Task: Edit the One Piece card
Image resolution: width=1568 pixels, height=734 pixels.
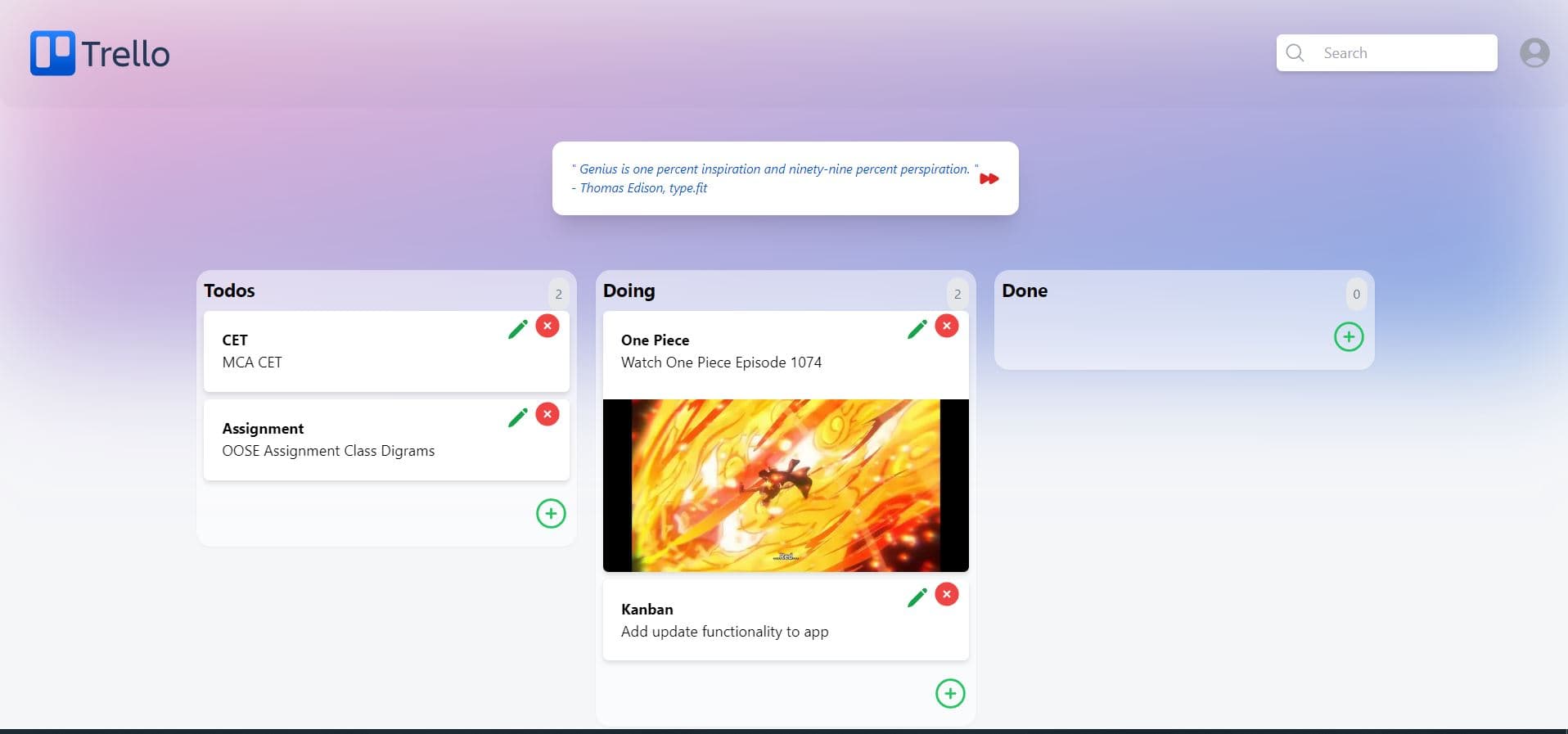Action: pos(917,329)
